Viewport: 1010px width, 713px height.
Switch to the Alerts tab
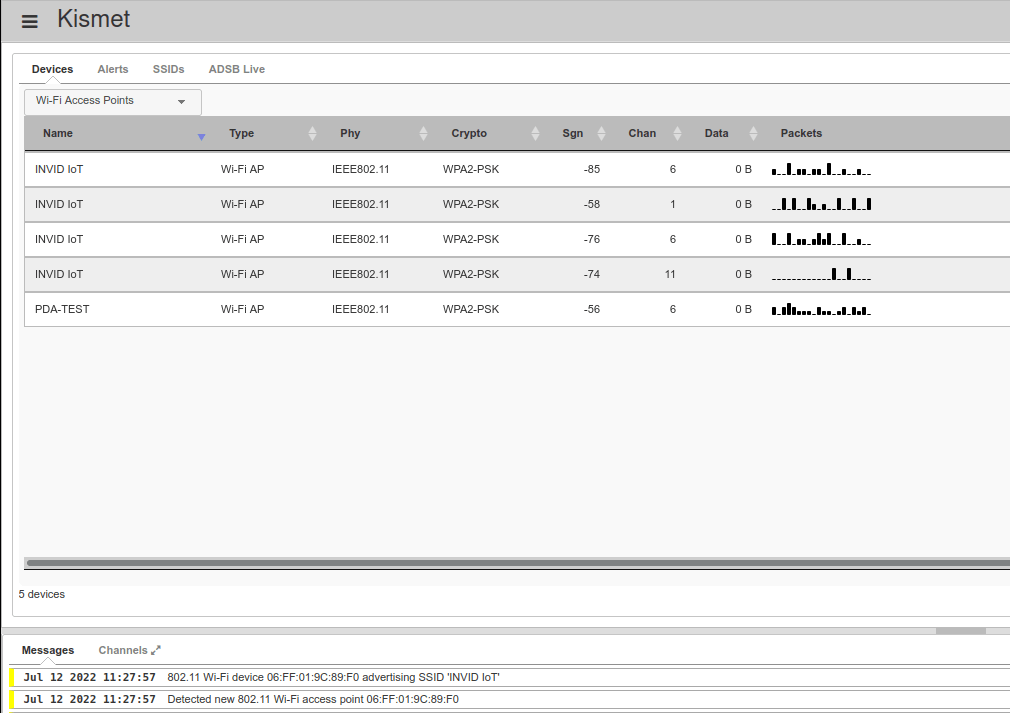click(113, 69)
